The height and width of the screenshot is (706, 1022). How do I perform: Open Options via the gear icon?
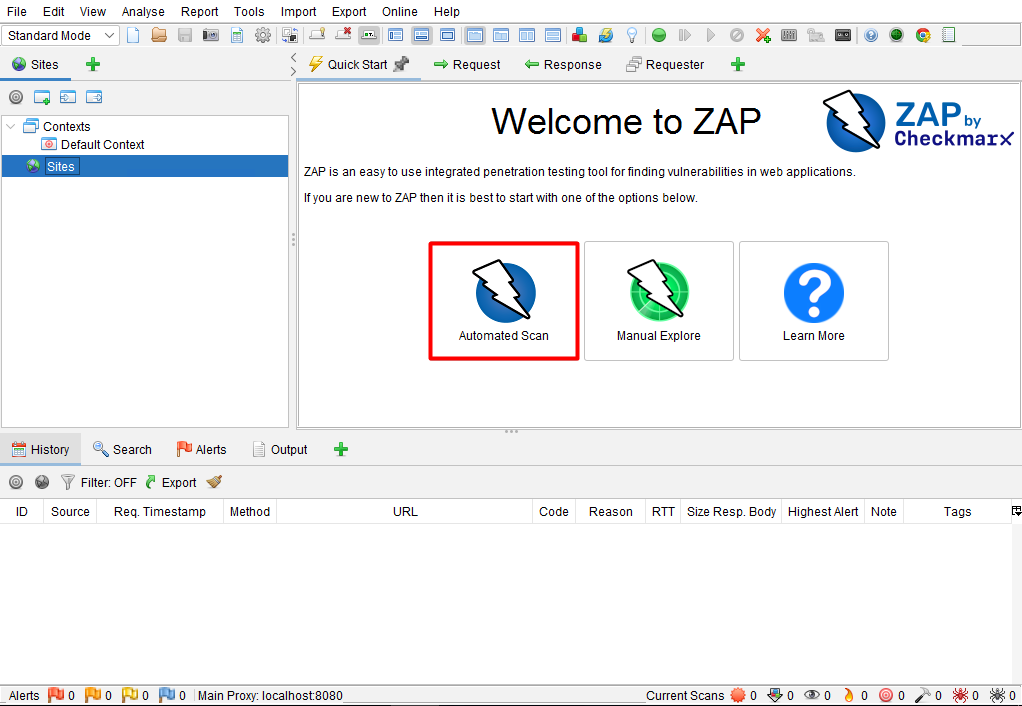click(x=263, y=35)
